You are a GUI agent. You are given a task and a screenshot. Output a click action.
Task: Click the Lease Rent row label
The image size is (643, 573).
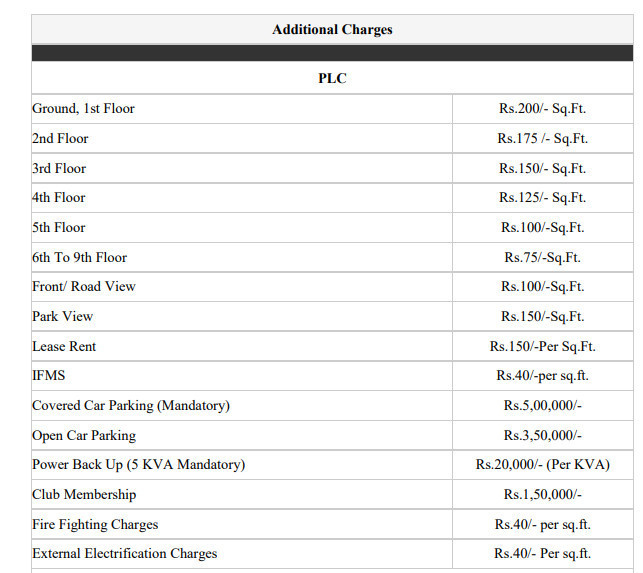64,346
